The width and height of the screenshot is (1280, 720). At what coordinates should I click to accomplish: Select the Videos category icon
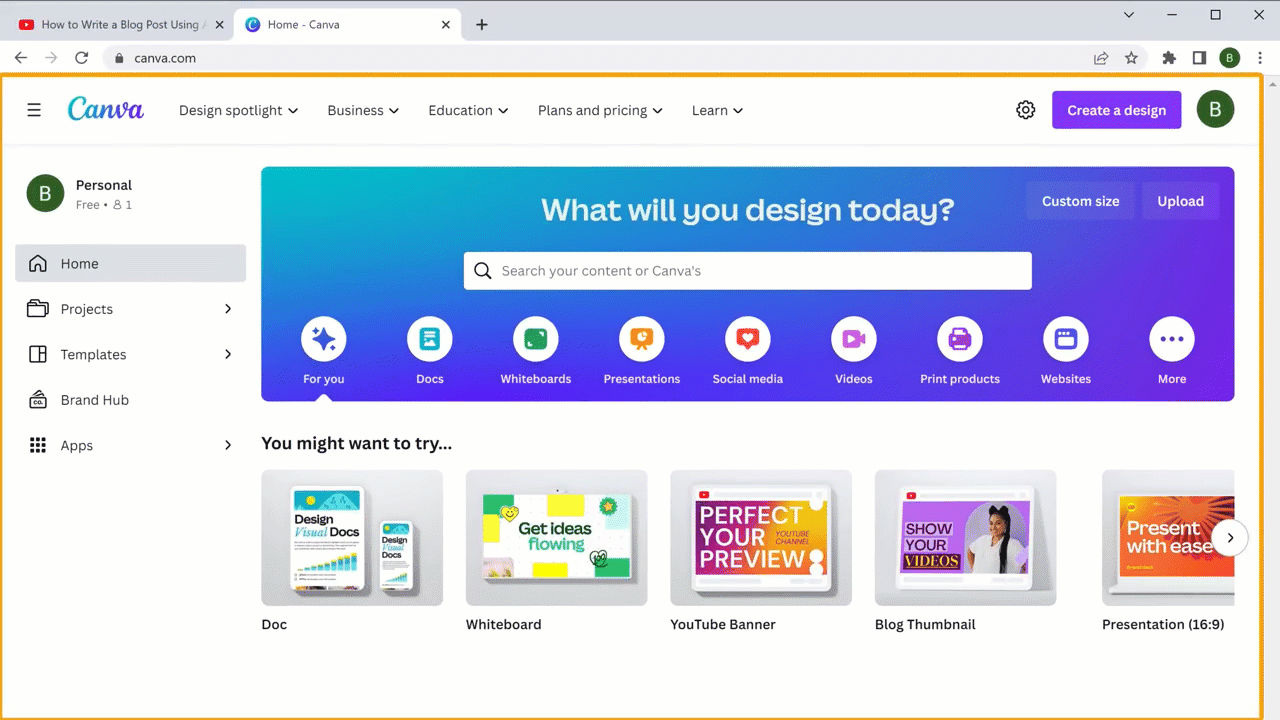(x=854, y=340)
